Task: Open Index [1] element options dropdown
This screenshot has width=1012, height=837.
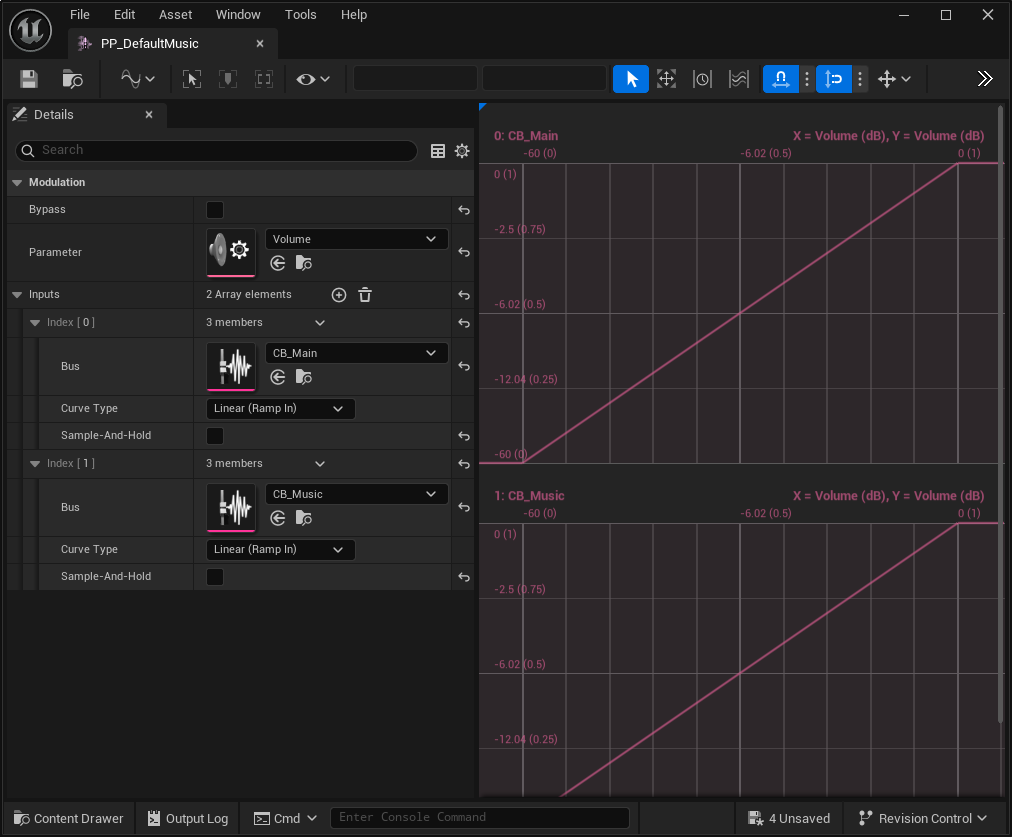Action: tap(319, 463)
